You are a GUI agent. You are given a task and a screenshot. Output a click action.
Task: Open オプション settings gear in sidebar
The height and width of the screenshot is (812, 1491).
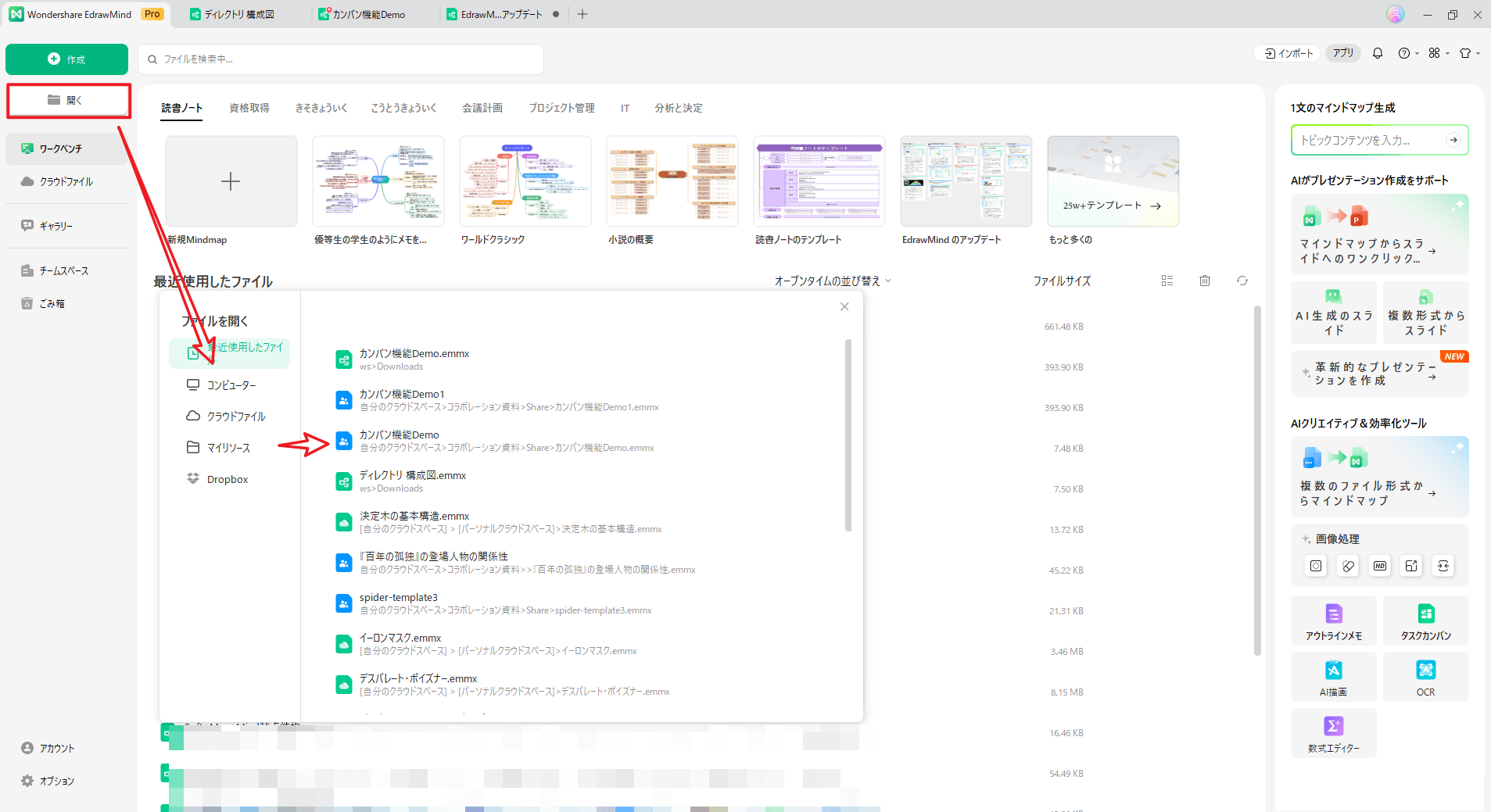[48, 781]
